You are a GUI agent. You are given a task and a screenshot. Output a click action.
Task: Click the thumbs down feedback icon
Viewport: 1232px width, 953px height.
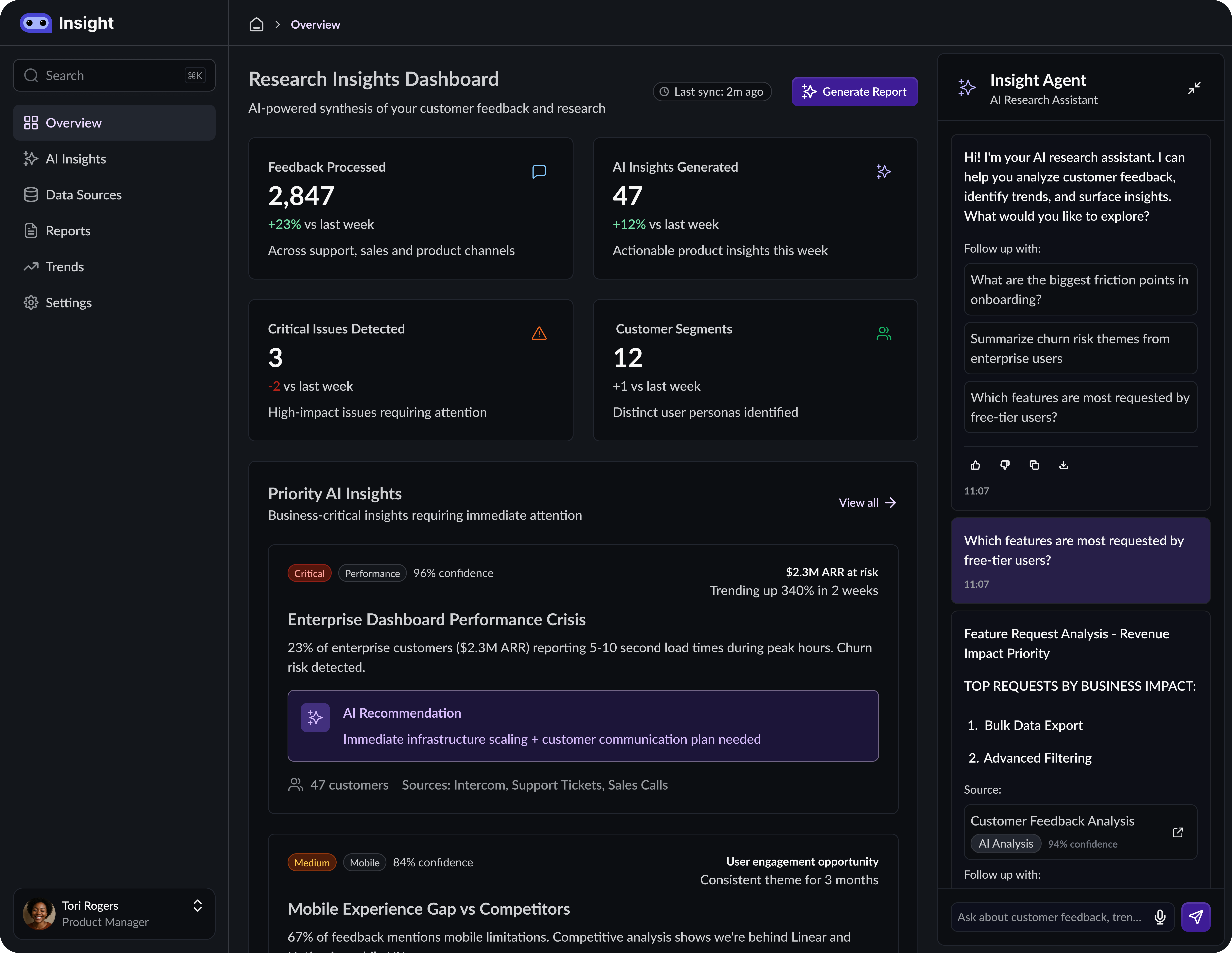pos(1005,465)
